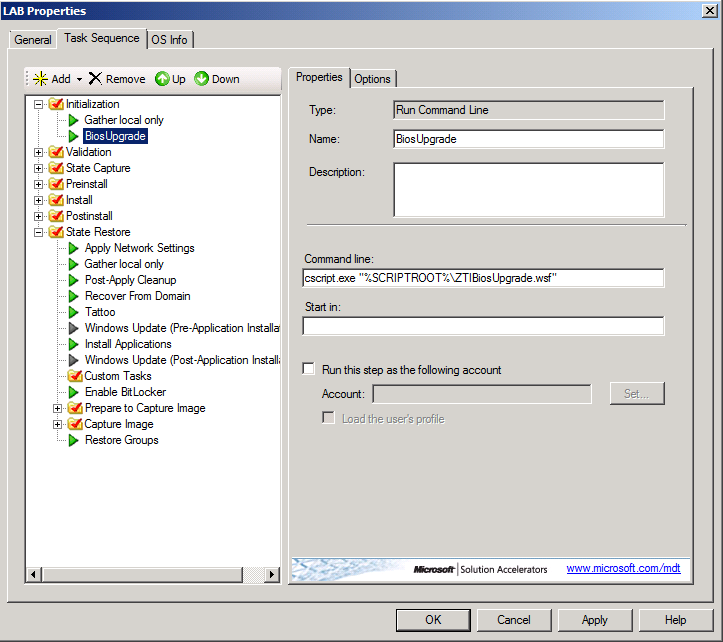Click the Enable BitLocker step icon
Image resolution: width=723 pixels, height=642 pixels.
(x=74, y=392)
